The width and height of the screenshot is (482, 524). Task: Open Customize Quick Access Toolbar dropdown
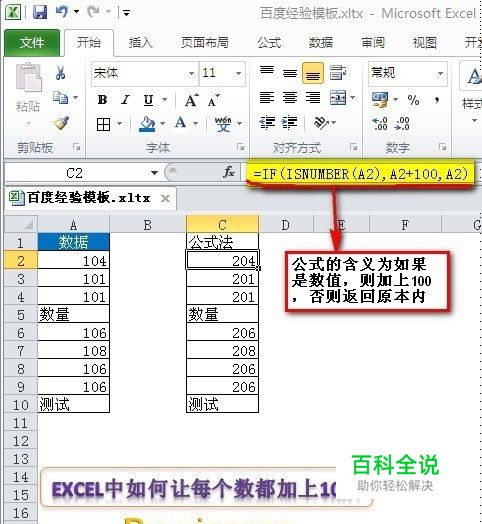(127, 13)
